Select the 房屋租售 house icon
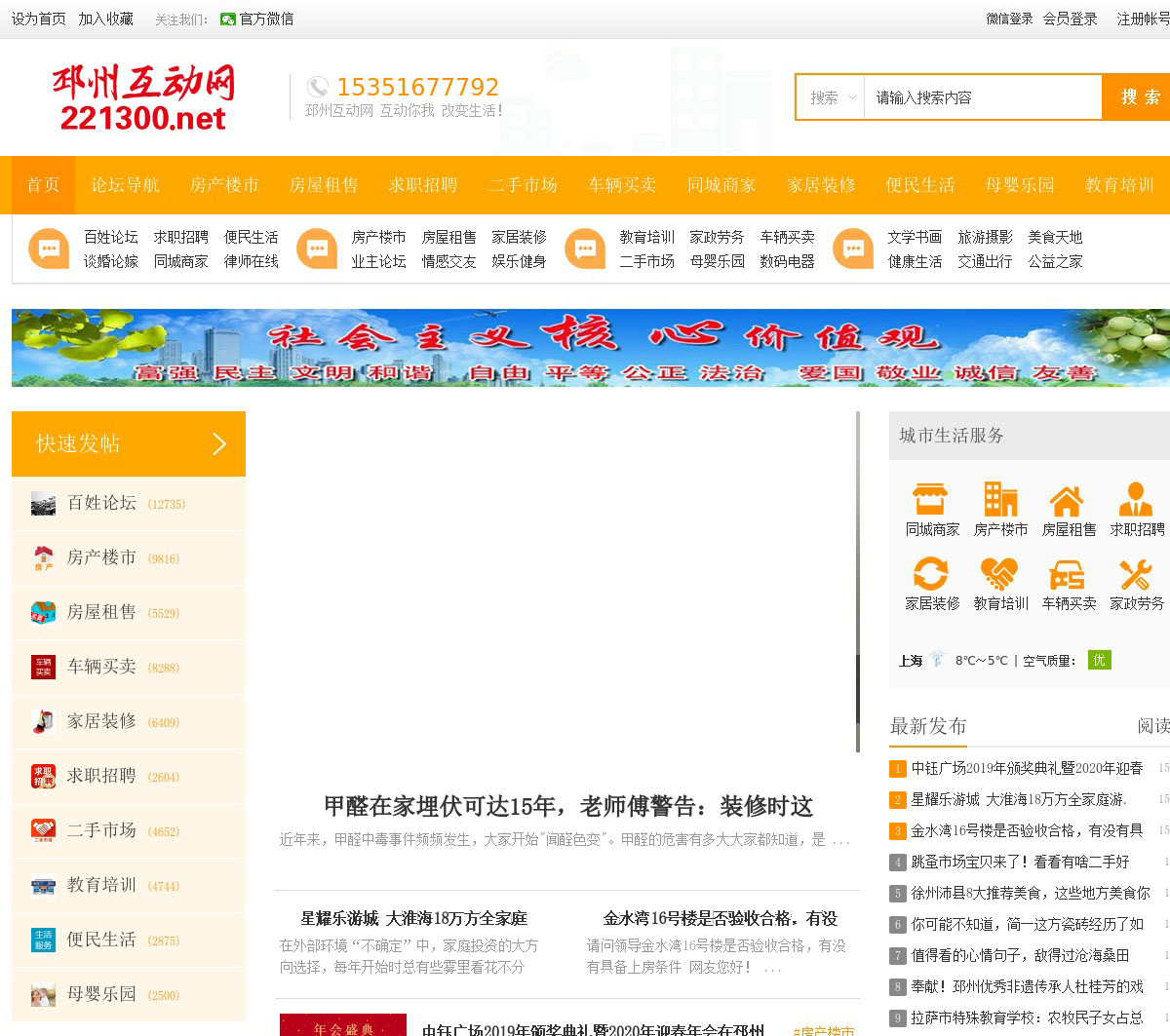Image resolution: width=1170 pixels, height=1036 pixels. click(x=1068, y=501)
